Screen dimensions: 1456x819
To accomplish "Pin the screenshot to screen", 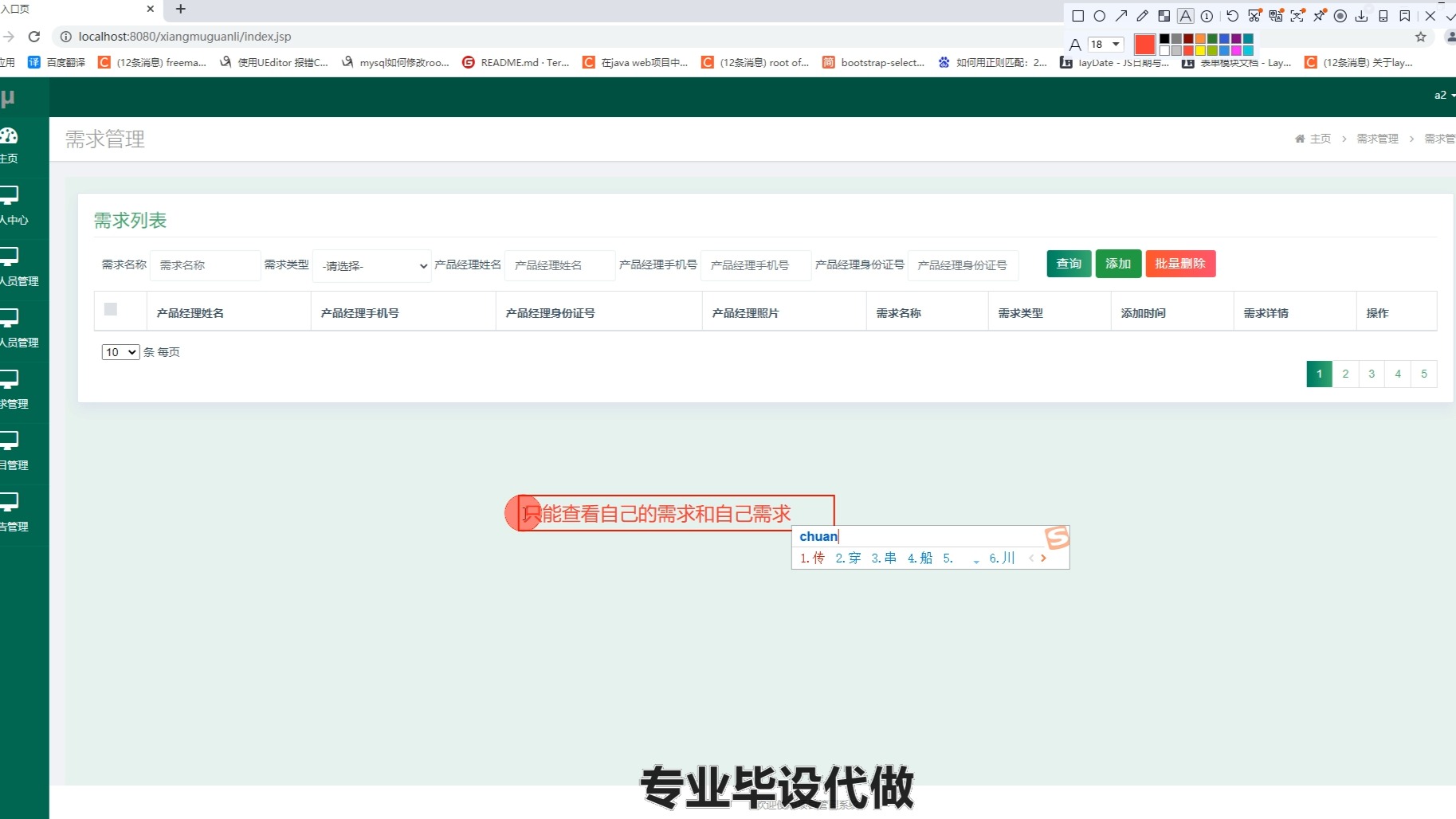I will coord(1320,16).
